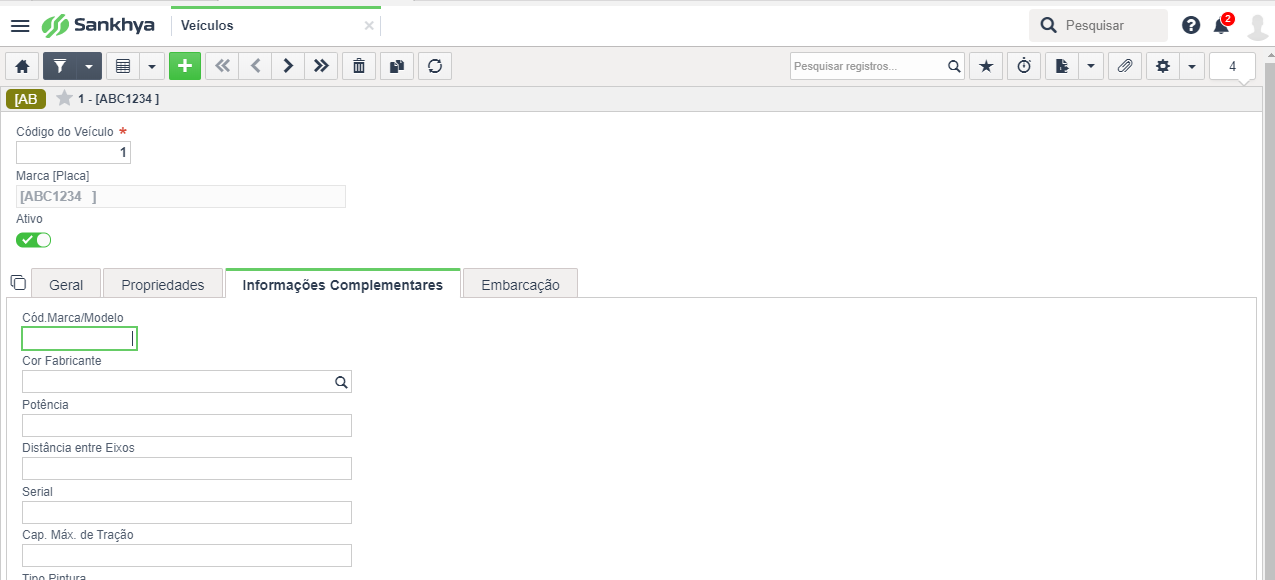The image size is (1275, 580).
Task: Switch to the Propriedades tab
Action: [163, 284]
